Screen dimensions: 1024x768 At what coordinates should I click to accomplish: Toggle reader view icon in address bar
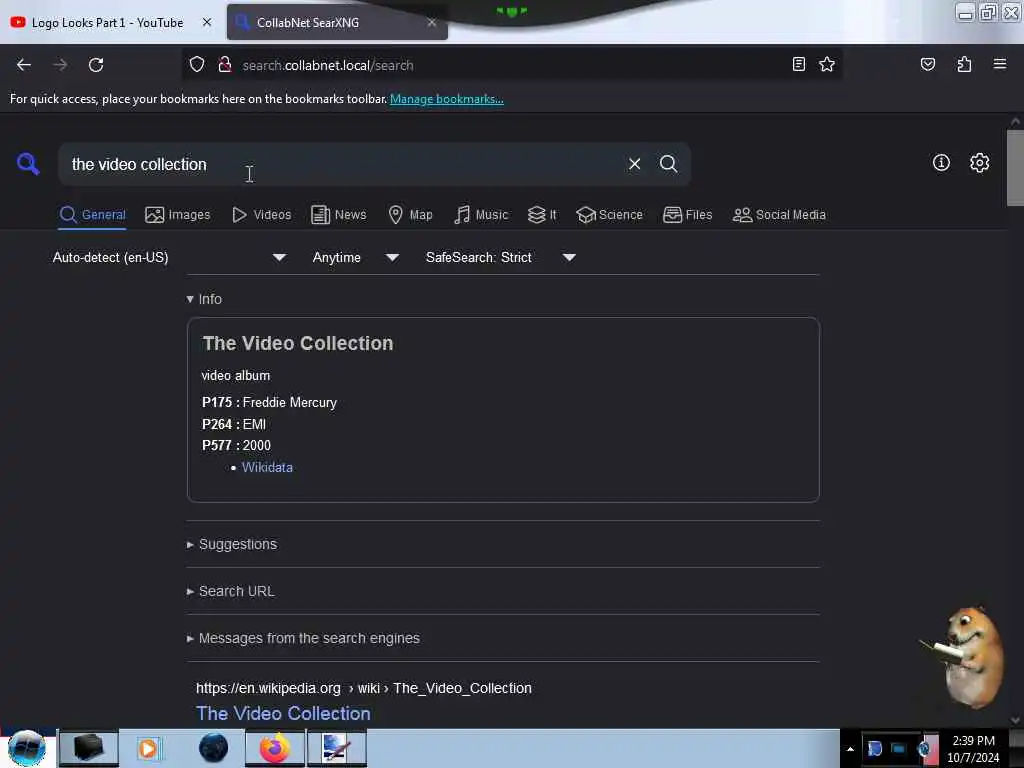click(x=799, y=64)
